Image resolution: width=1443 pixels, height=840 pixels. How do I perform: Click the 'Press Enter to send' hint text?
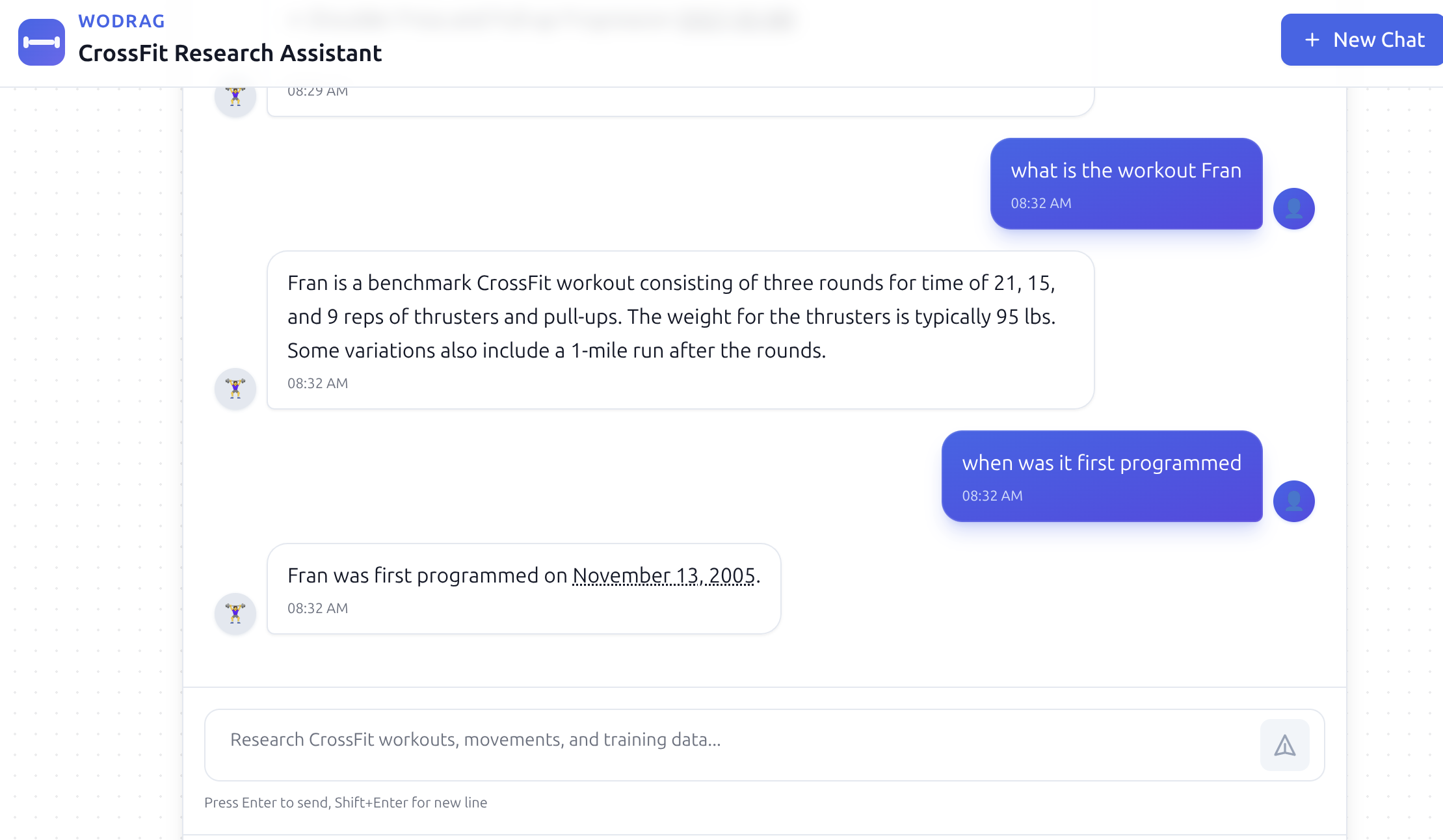(346, 802)
